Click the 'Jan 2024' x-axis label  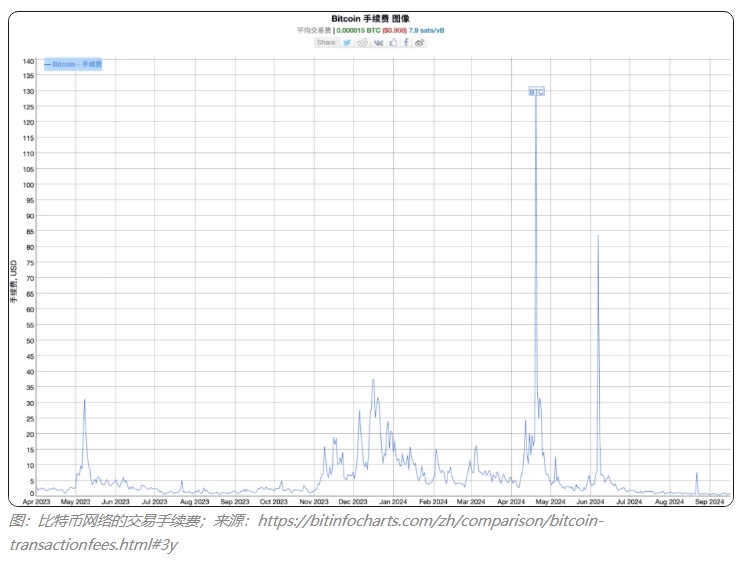pos(393,501)
